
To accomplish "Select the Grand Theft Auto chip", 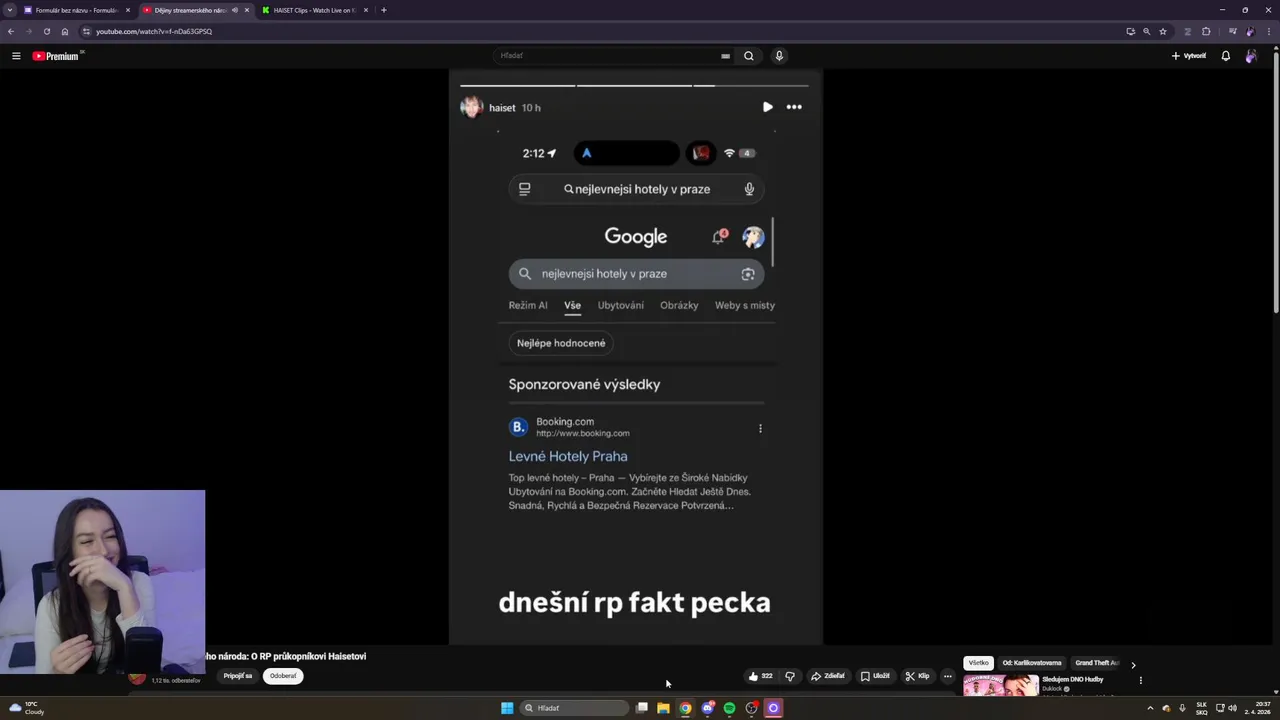I will 1096,663.
